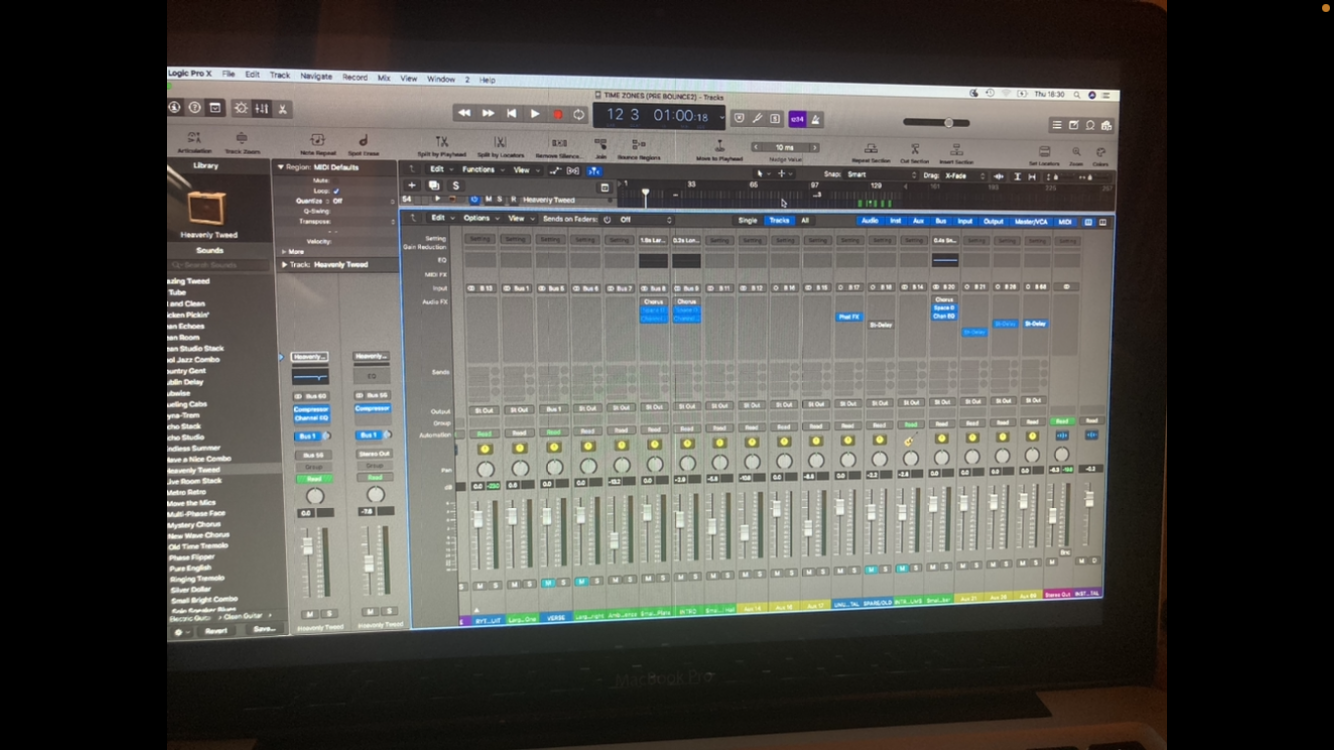The height and width of the screenshot is (750, 1334).
Task: Start playback with the Play button
Action: point(535,114)
